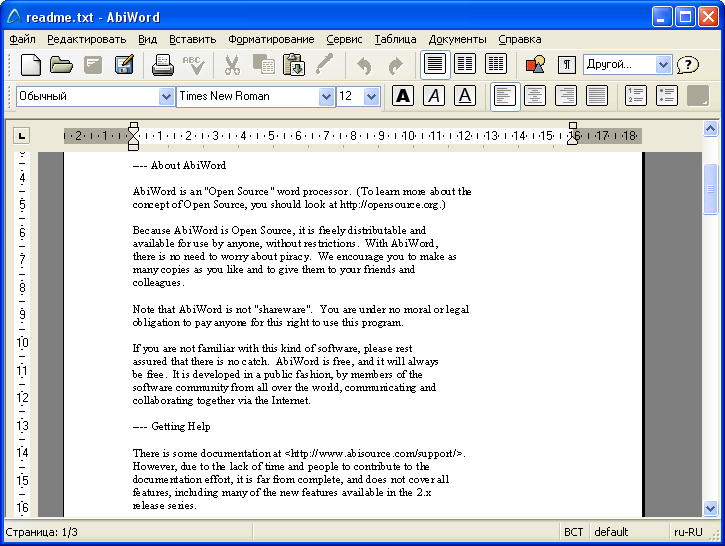Open the Вид menu

[147, 39]
